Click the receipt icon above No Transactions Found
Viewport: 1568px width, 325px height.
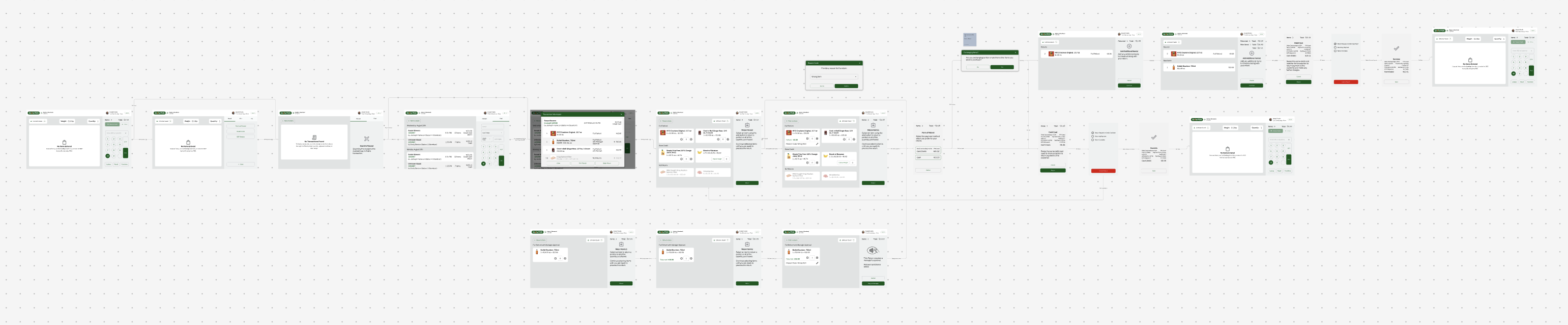pyautogui.click(x=315, y=138)
